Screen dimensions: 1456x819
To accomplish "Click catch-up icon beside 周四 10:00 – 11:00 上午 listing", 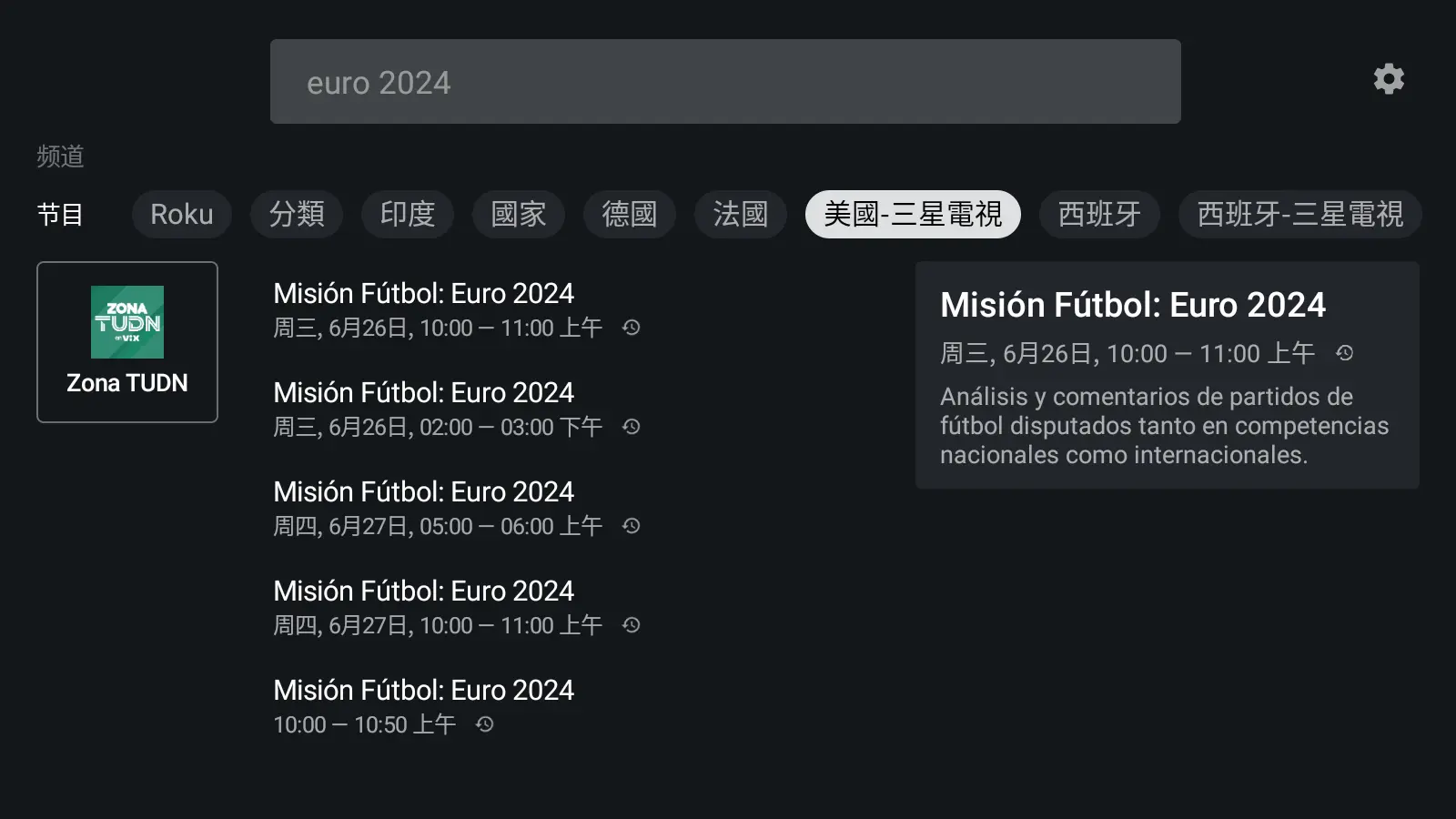I will pos(632,625).
